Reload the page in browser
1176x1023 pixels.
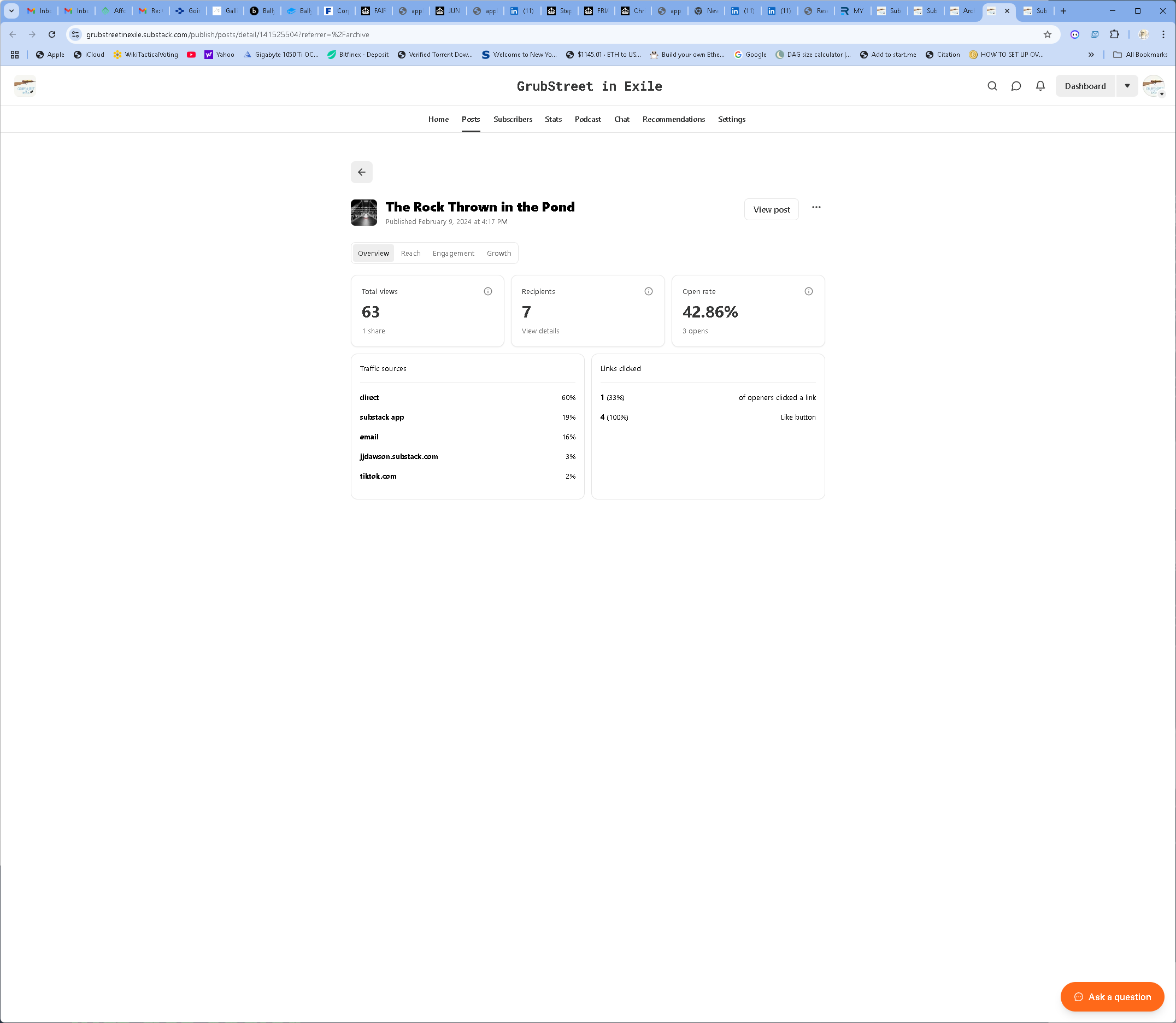(x=52, y=34)
